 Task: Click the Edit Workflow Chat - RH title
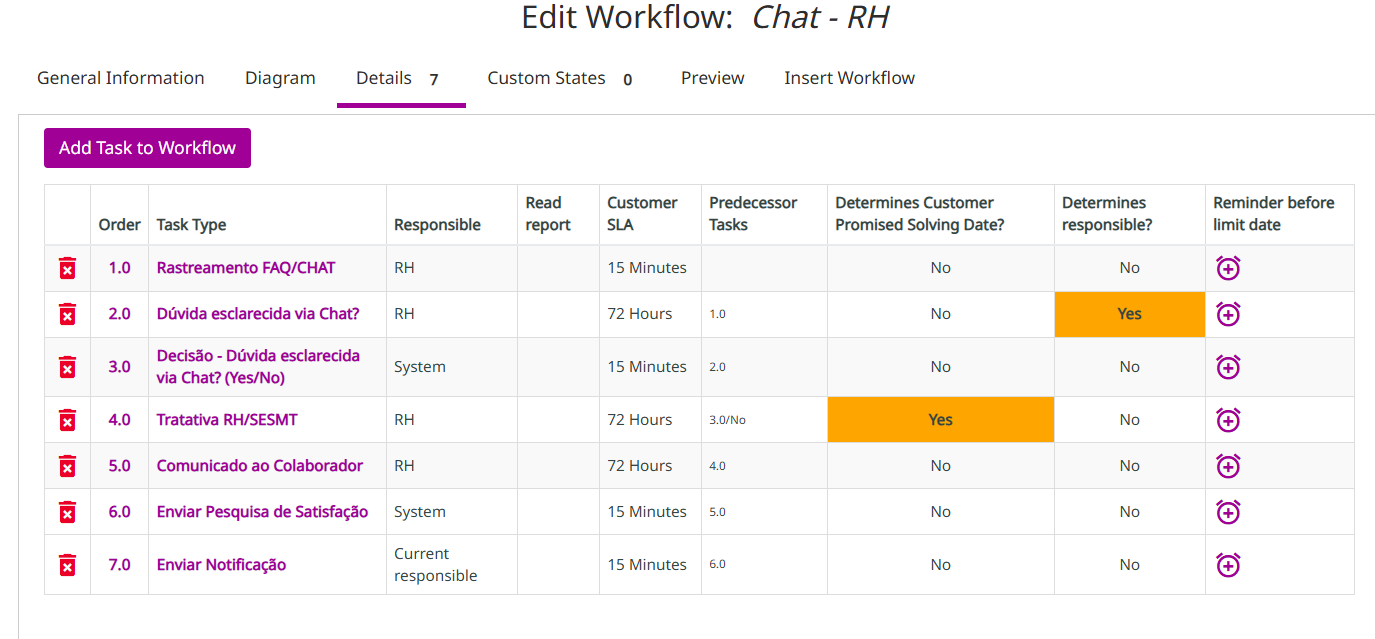coord(705,17)
